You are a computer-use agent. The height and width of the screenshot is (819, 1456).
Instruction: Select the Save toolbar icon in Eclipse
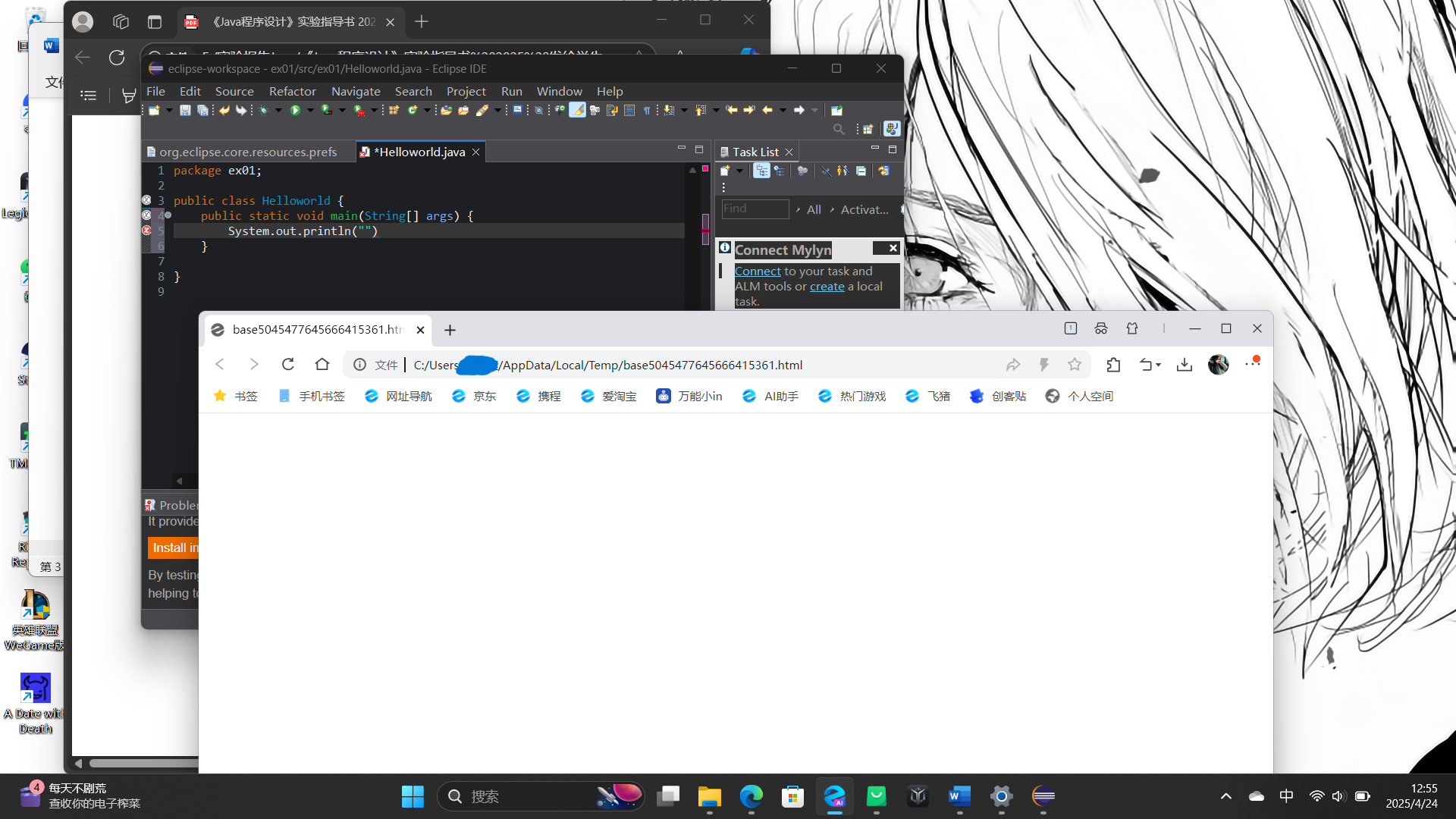(x=185, y=110)
